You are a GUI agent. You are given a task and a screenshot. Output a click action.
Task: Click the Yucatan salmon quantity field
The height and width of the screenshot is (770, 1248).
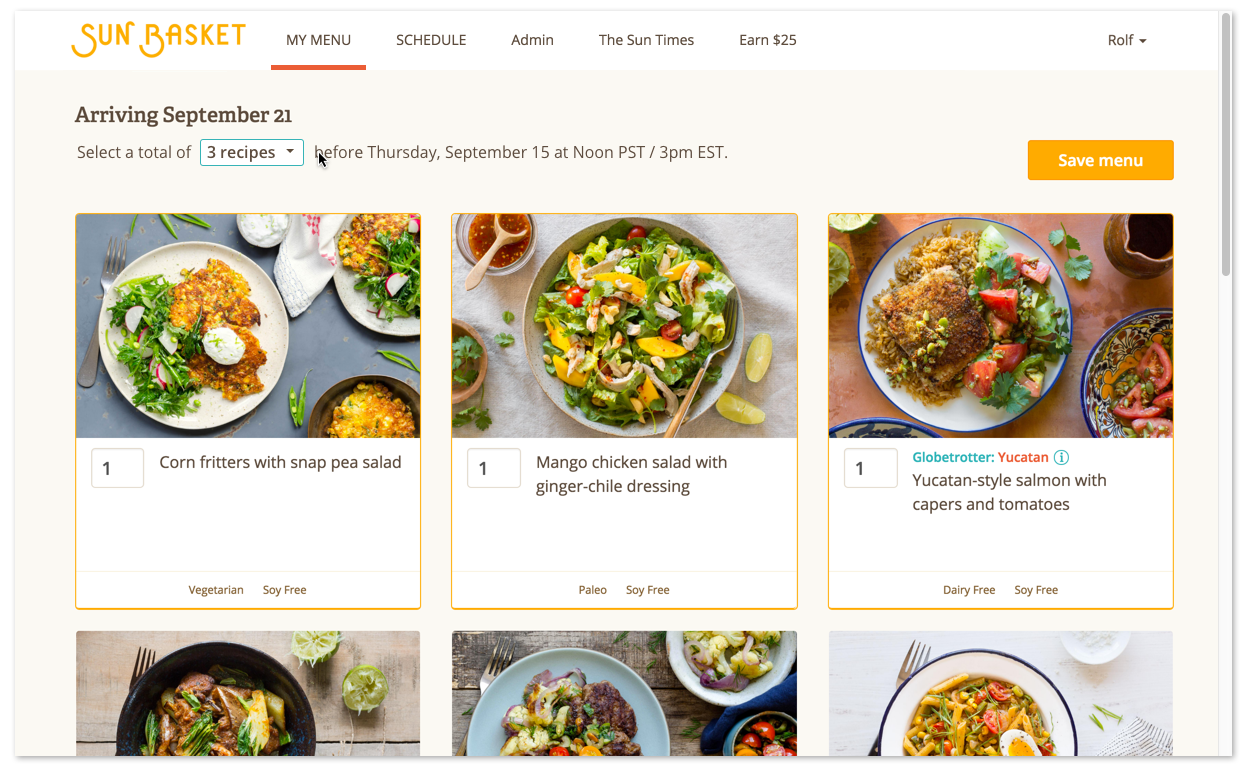pyautogui.click(x=870, y=468)
